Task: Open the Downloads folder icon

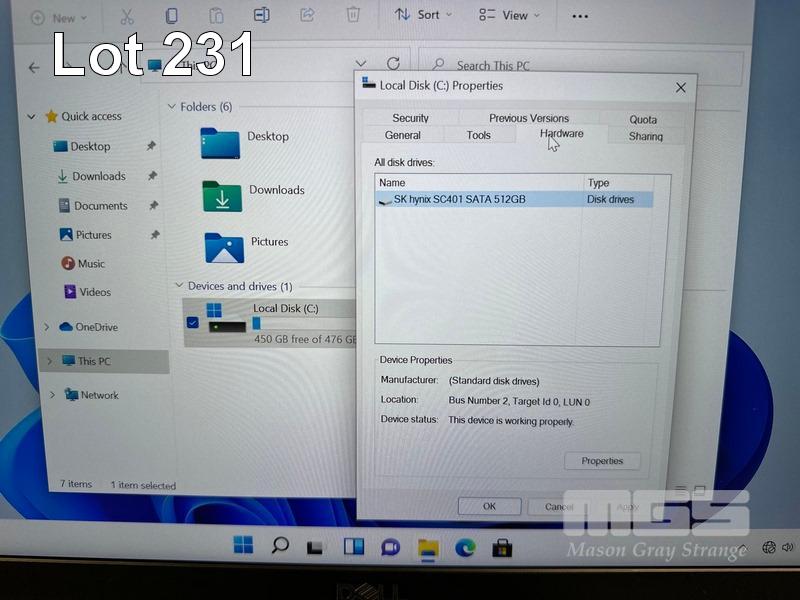Action: tap(222, 196)
